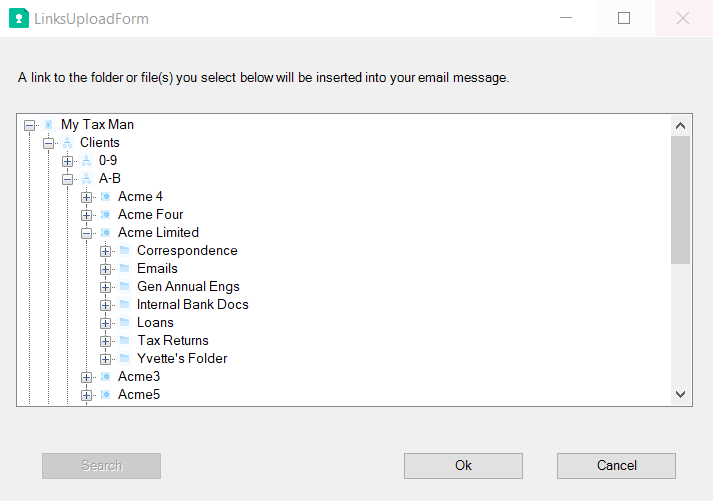Click the client icon beside Acme Four
This screenshot has height=501, width=713.
click(105, 215)
